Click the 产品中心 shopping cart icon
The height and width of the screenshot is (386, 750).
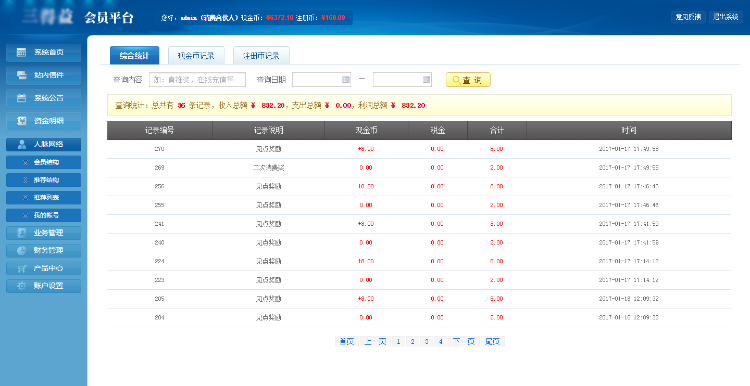[x=22, y=268]
